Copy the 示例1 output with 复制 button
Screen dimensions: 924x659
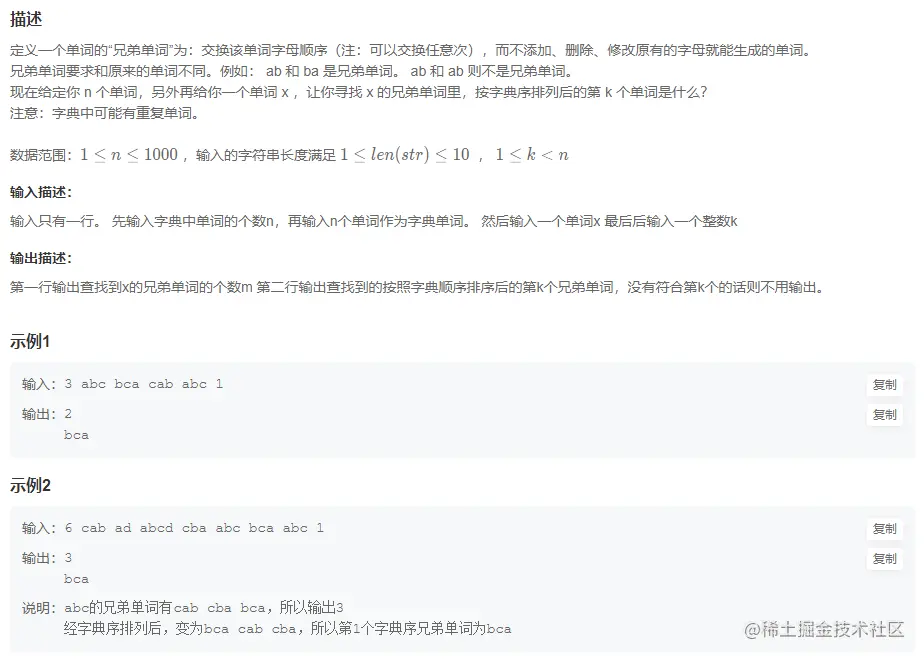[884, 415]
